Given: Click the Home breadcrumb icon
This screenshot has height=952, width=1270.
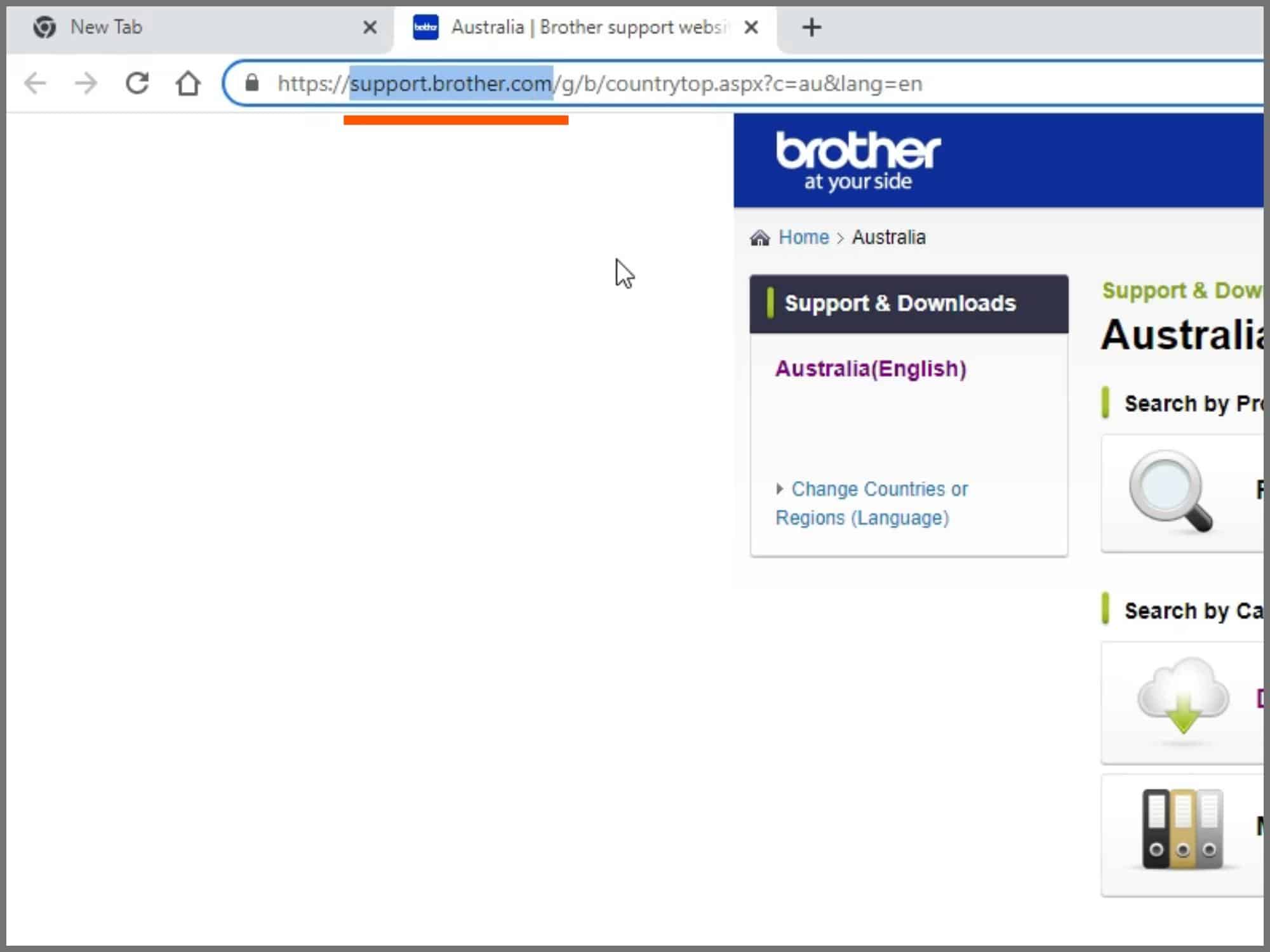Looking at the screenshot, I should point(759,238).
